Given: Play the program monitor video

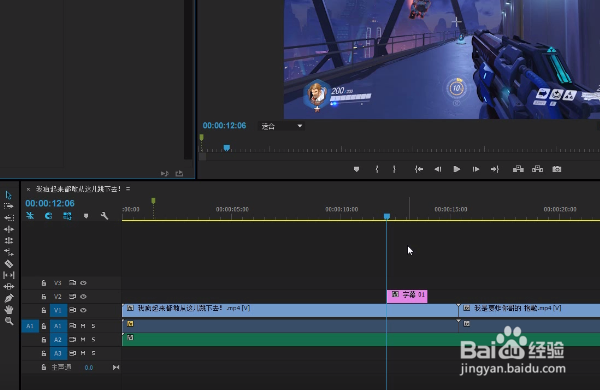Looking at the screenshot, I should (x=457, y=169).
